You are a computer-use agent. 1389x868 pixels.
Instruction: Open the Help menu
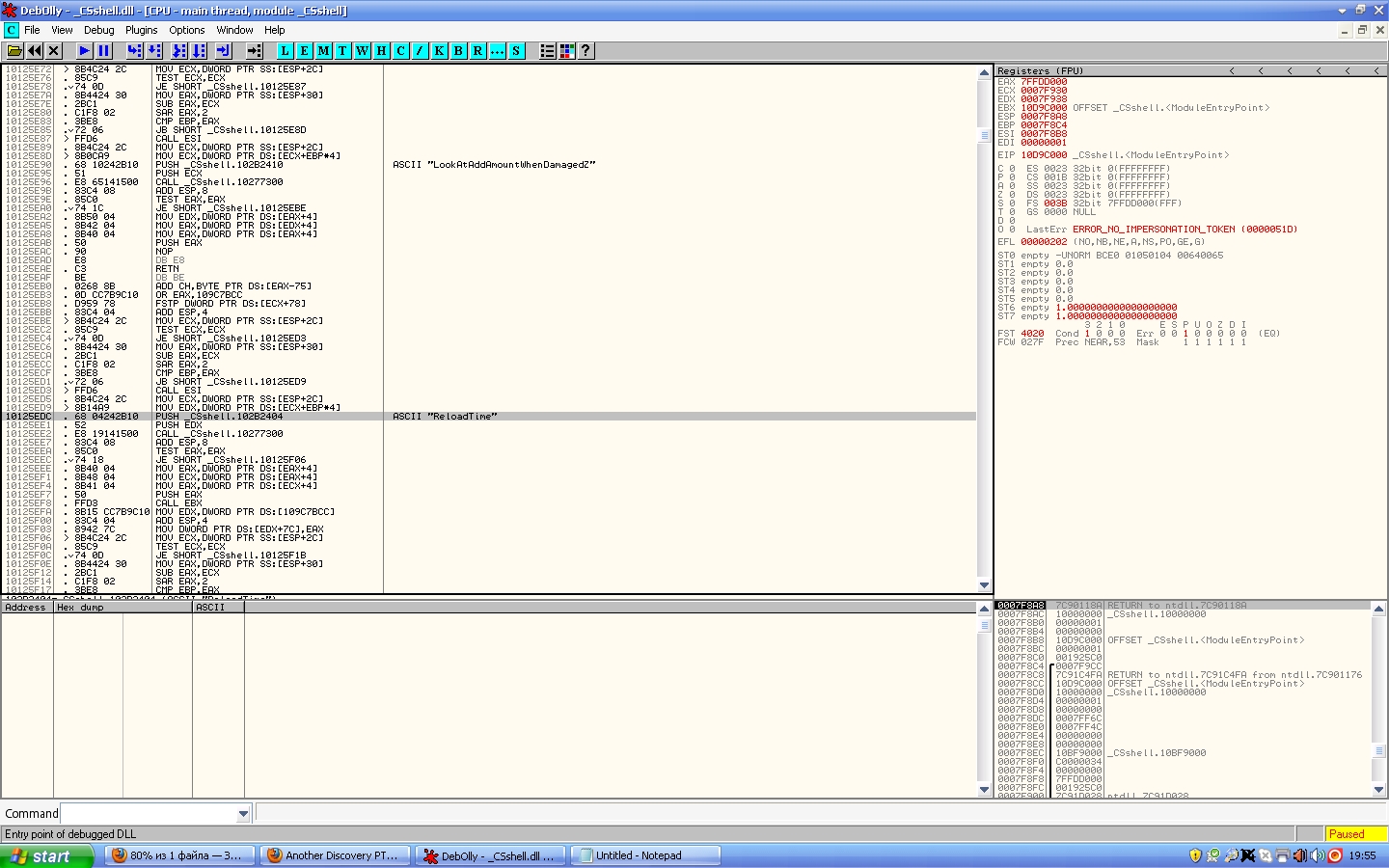coord(275,30)
